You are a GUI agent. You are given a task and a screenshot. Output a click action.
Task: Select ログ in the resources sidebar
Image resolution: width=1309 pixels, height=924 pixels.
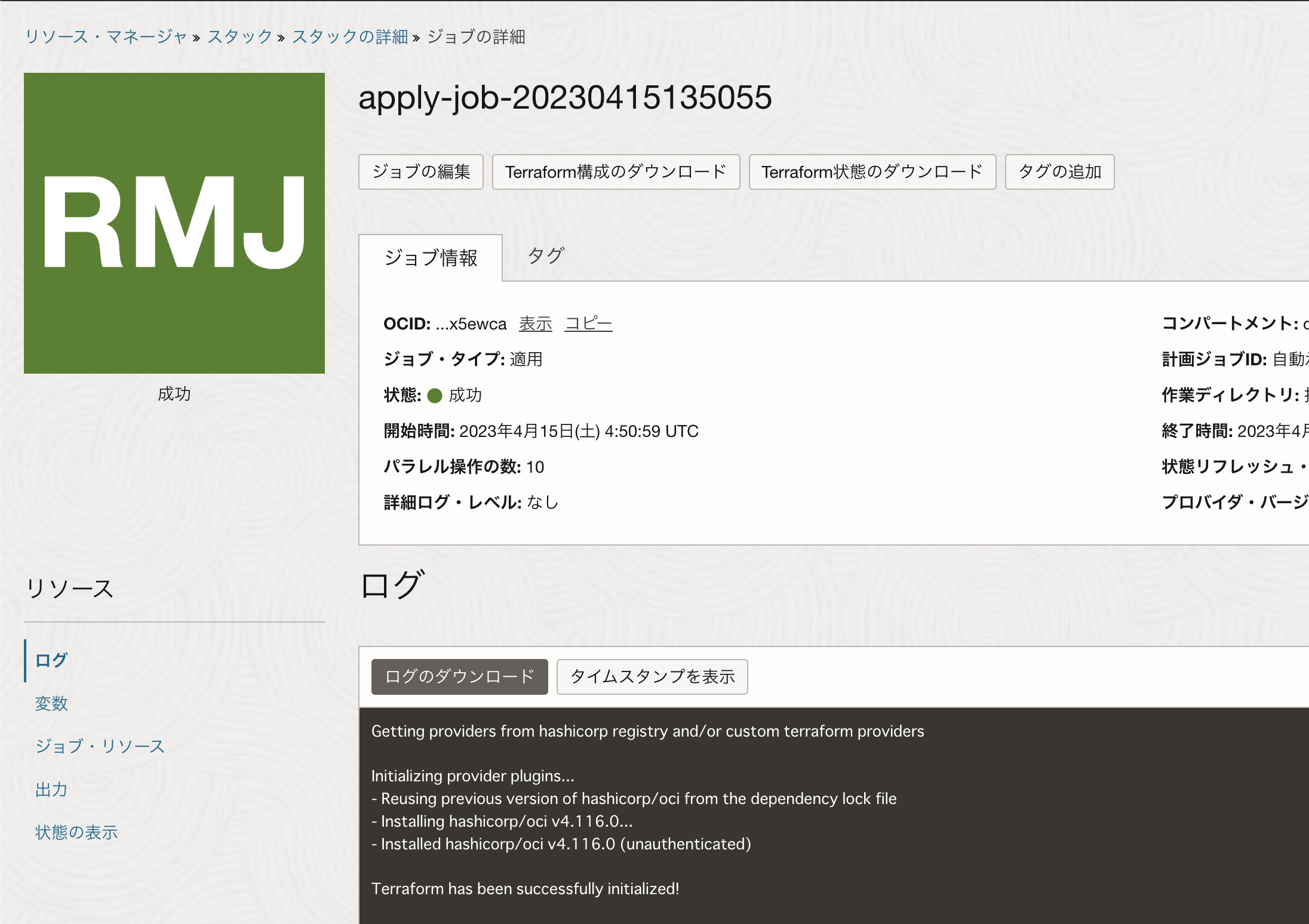coord(50,660)
